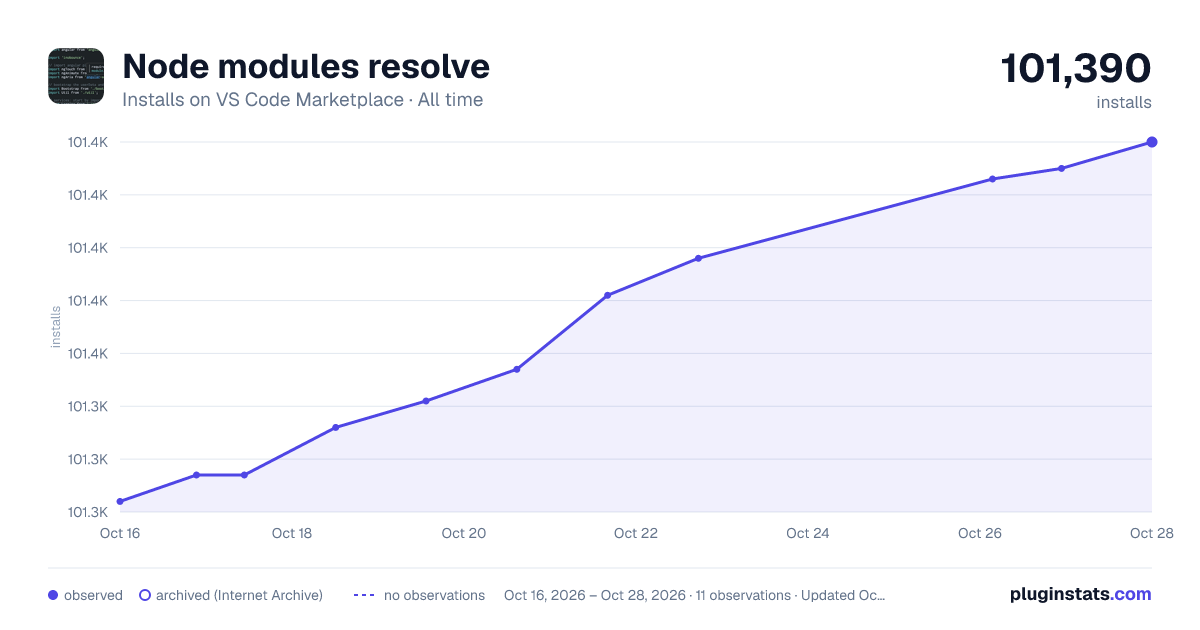The width and height of the screenshot is (1200, 630).
Task: Click the 'Oct 22' x-axis label
Action: (x=636, y=533)
